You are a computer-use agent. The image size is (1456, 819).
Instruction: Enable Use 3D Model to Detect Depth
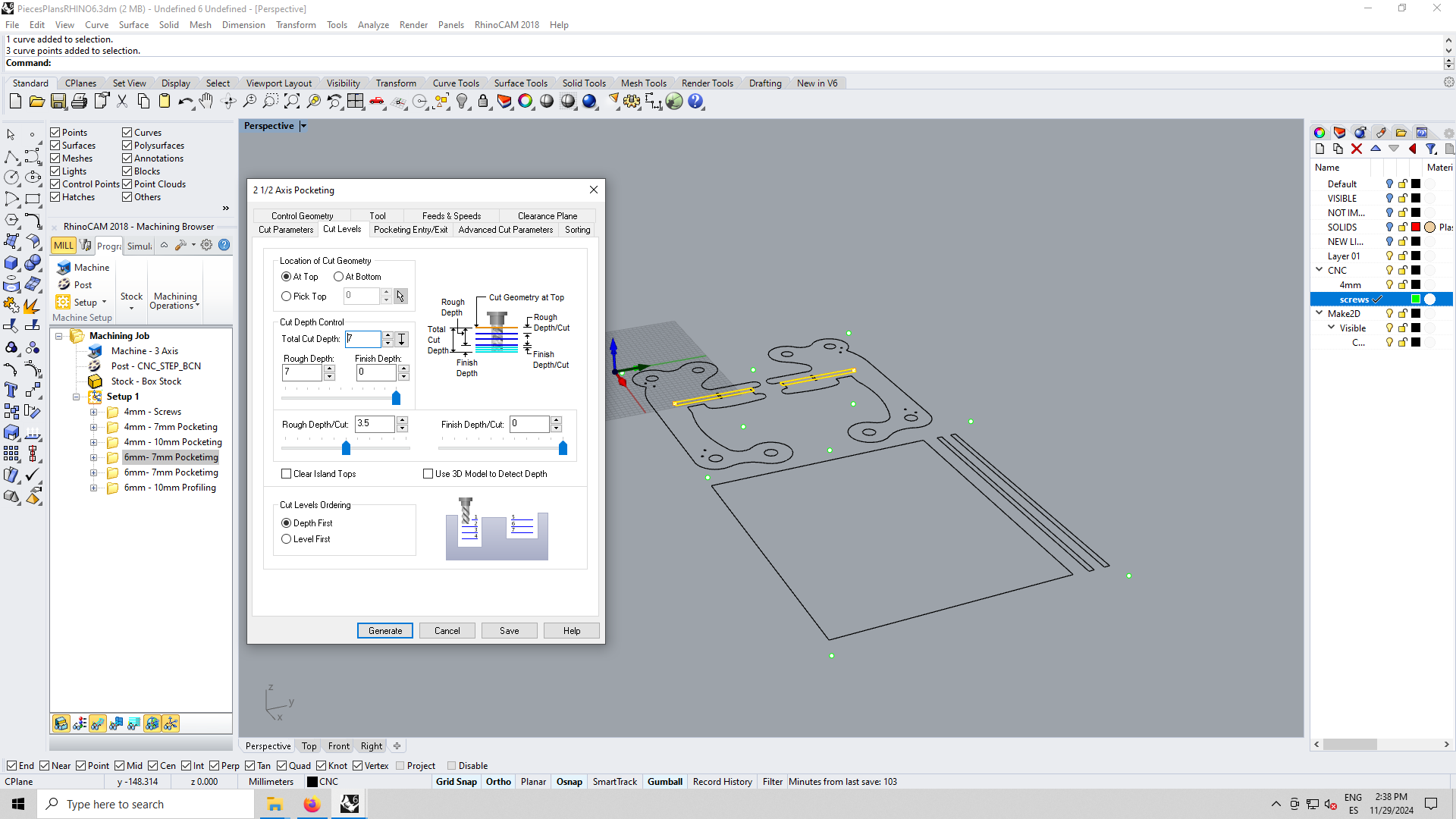(428, 474)
